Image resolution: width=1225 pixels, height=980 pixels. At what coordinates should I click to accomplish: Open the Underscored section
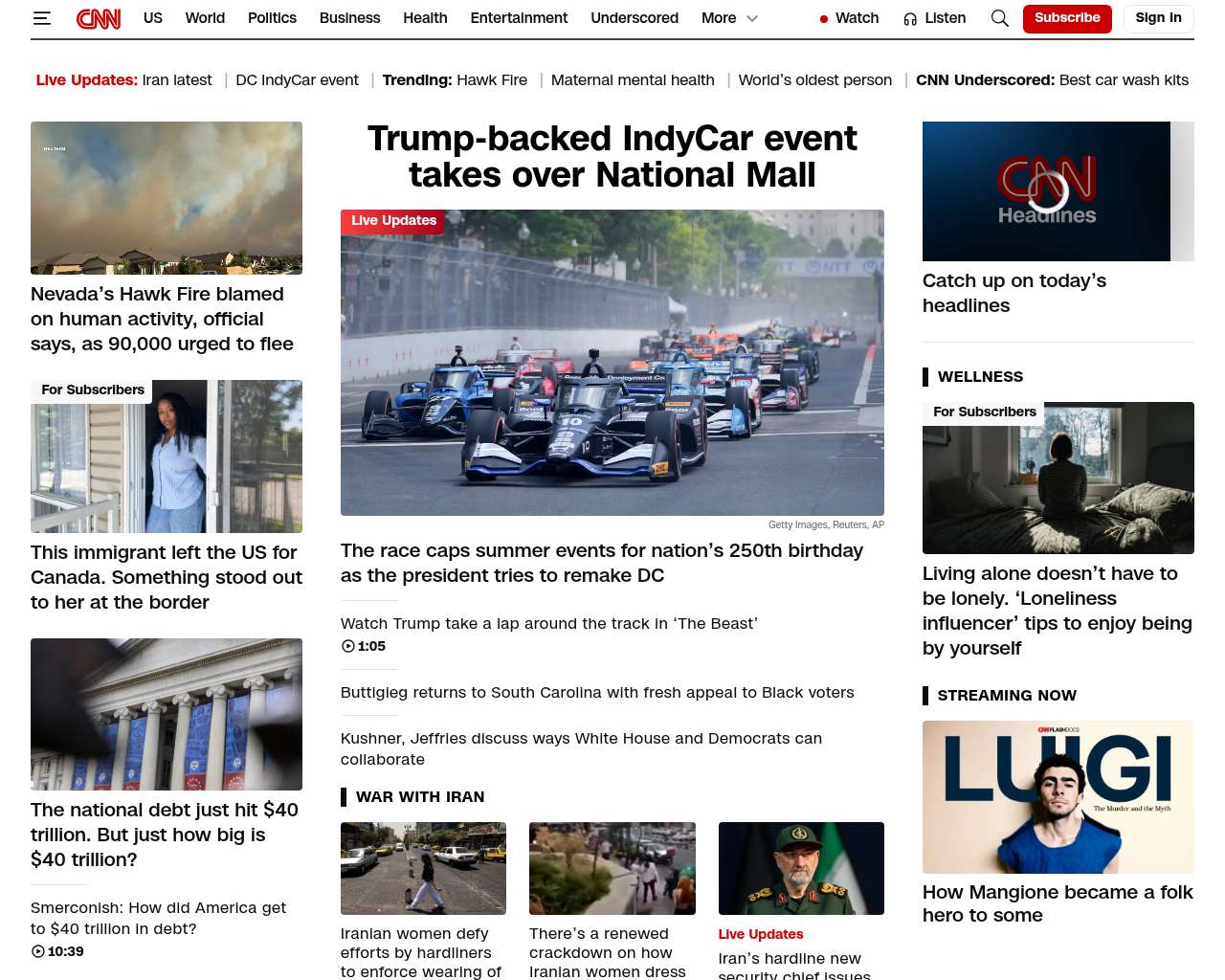click(x=635, y=18)
